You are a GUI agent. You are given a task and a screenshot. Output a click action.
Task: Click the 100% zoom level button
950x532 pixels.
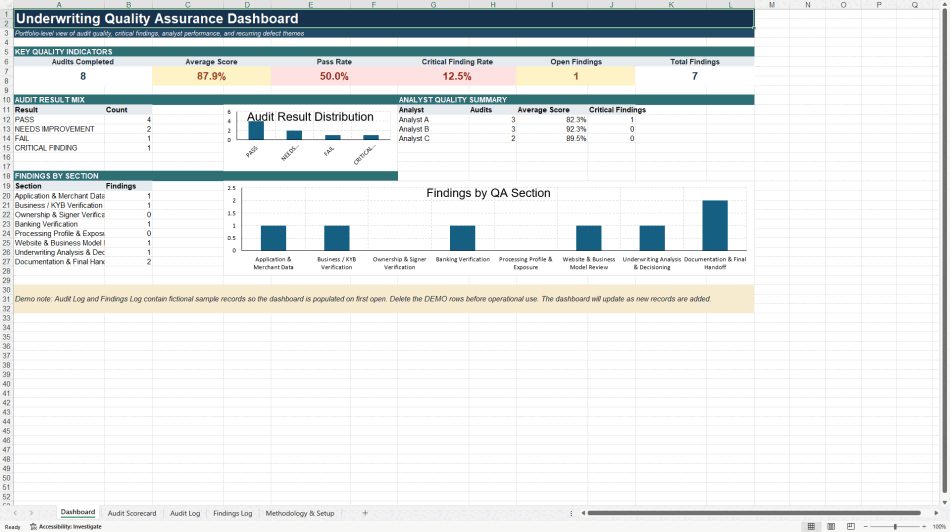click(939, 527)
